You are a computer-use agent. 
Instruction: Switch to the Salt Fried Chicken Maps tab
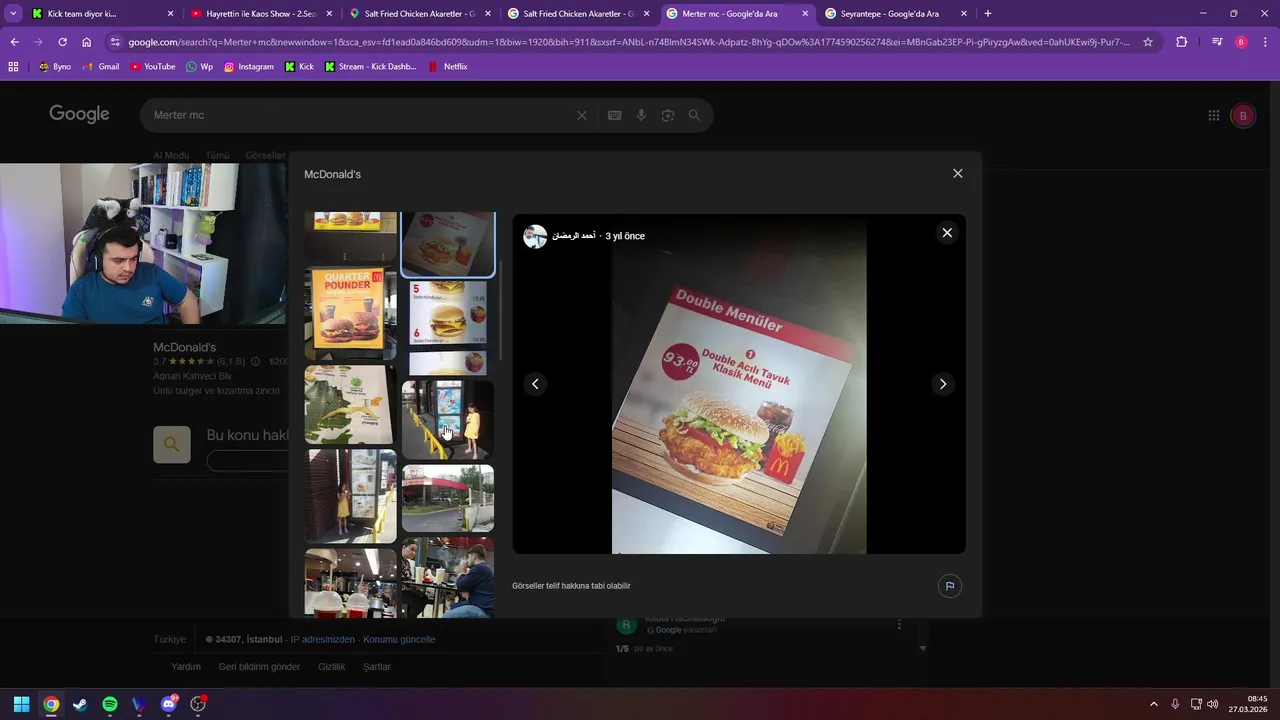click(x=420, y=14)
